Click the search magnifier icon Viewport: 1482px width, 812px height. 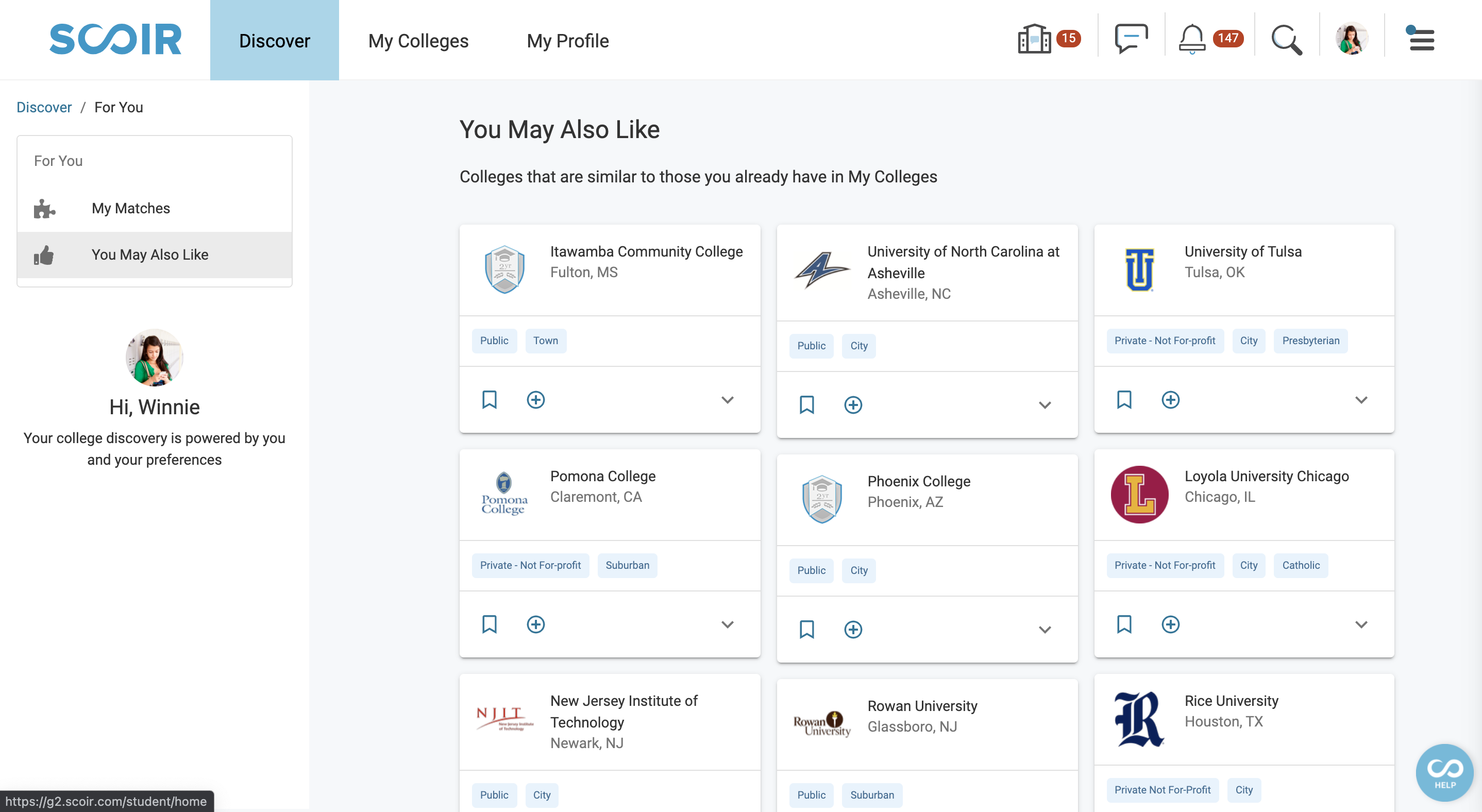[x=1286, y=40]
